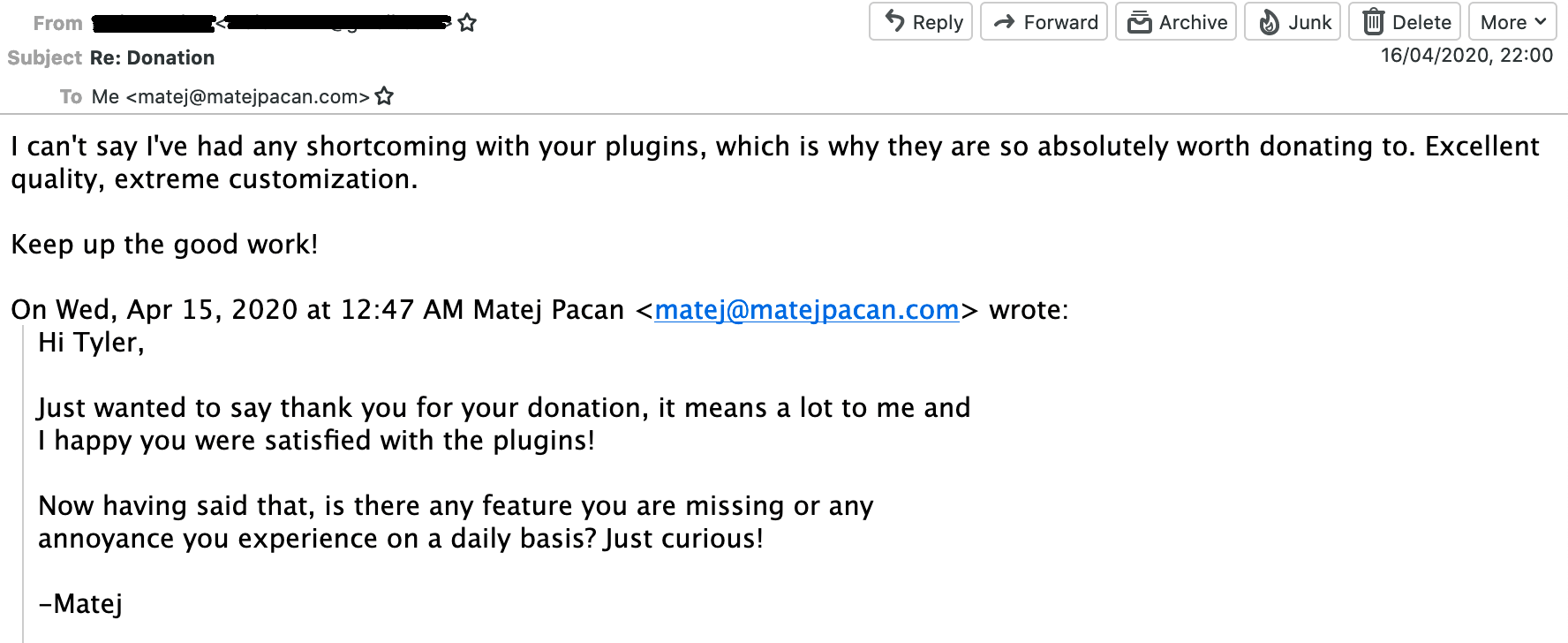Viewport: 1568px width, 643px height.
Task: Star the sender's address in From field
Action: click(467, 23)
